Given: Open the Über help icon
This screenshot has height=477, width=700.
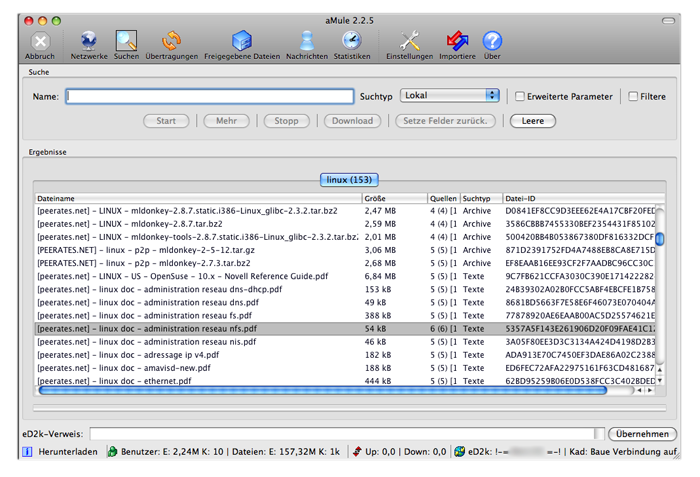Looking at the screenshot, I should tap(492, 41).
